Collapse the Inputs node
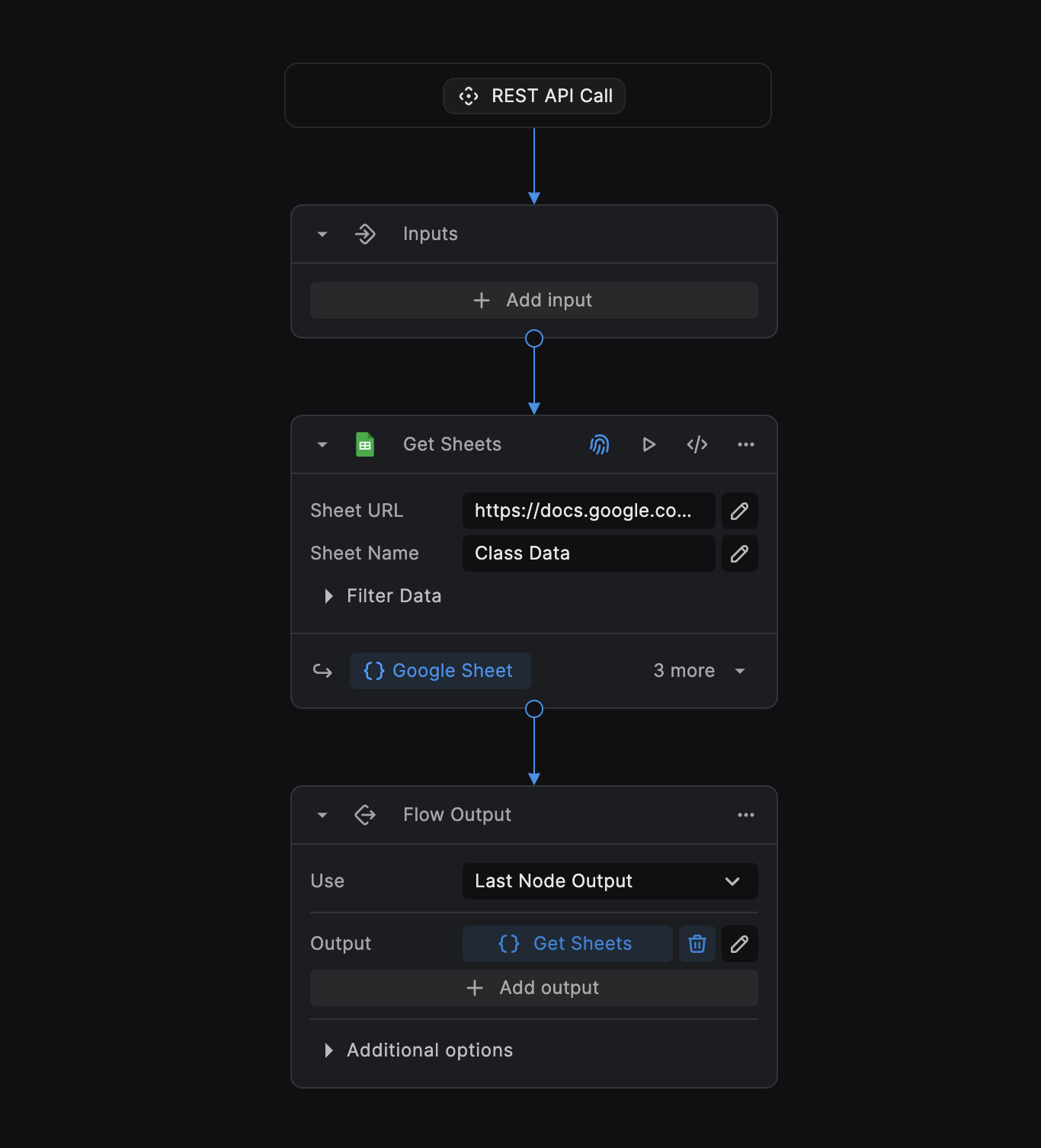1041x1148 pixels. click(322, 234)
